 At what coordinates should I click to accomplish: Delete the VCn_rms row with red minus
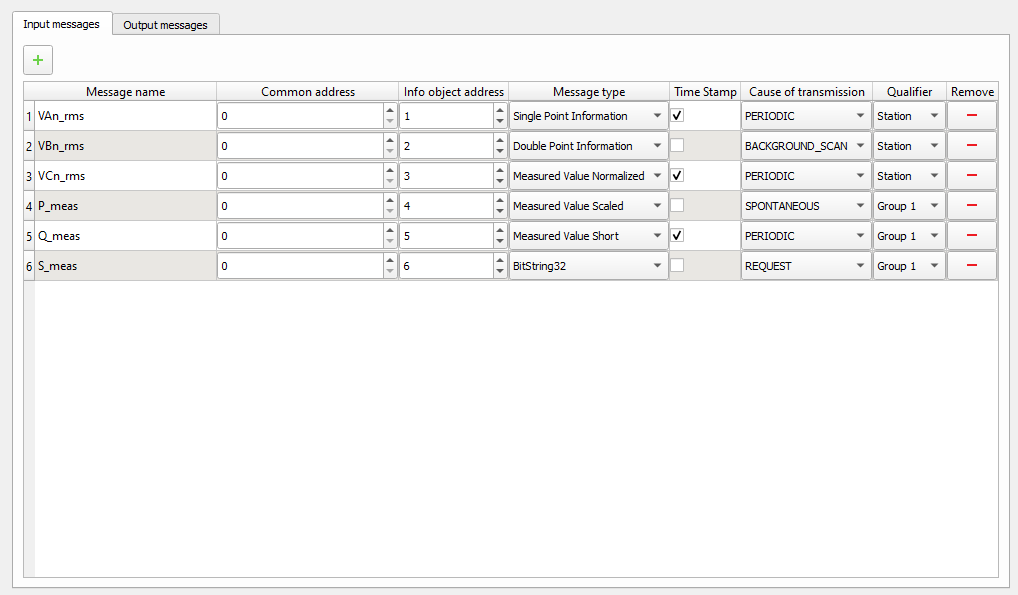click(x=971, y=176)
